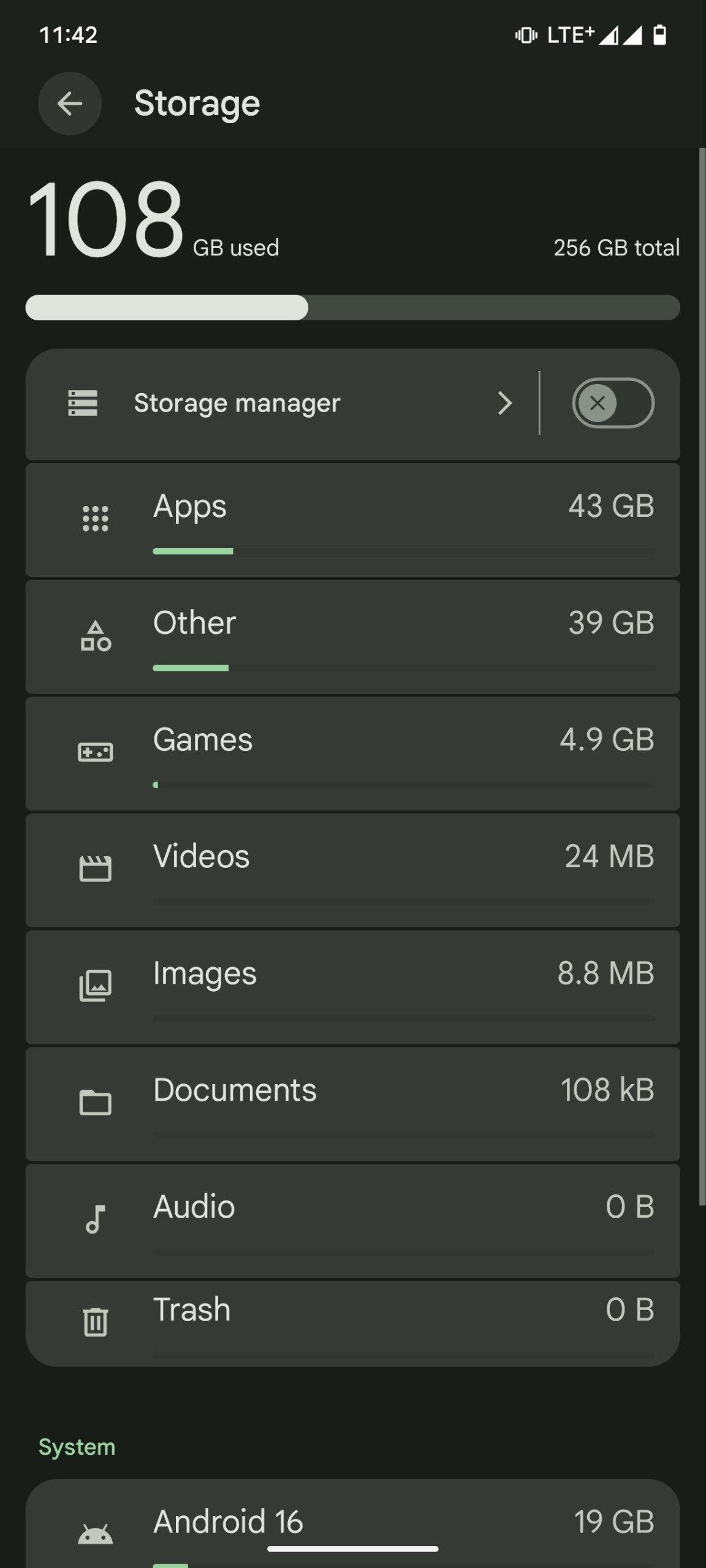Tap the Videos clapperboard icon
Image resolution: width=706 pixels, height=1568 pixels.
click(x=96, y=869)
